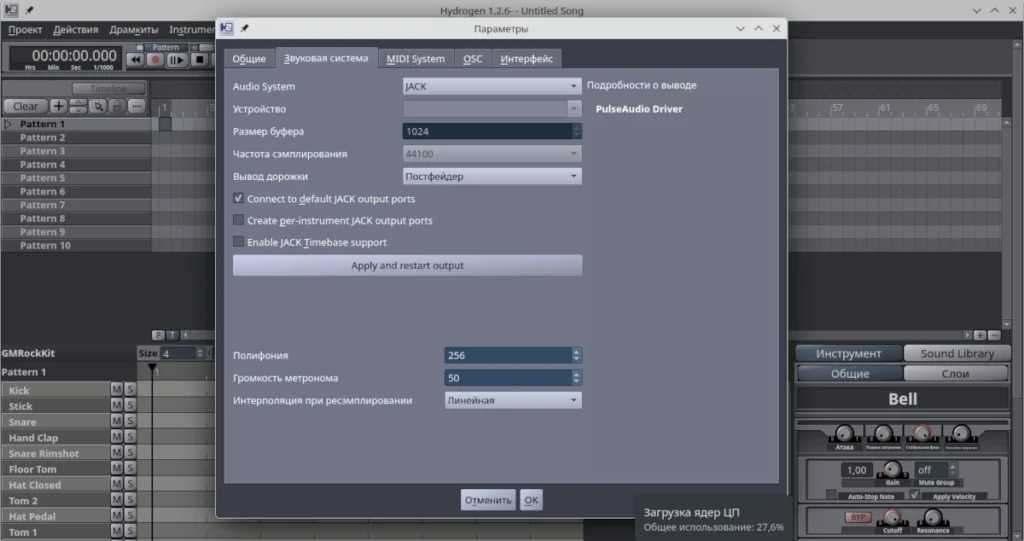The height and width of the screenshot is (541, 1024).
Task: Toggle the Apply Velocity checkbox
Action: point(914,495)
